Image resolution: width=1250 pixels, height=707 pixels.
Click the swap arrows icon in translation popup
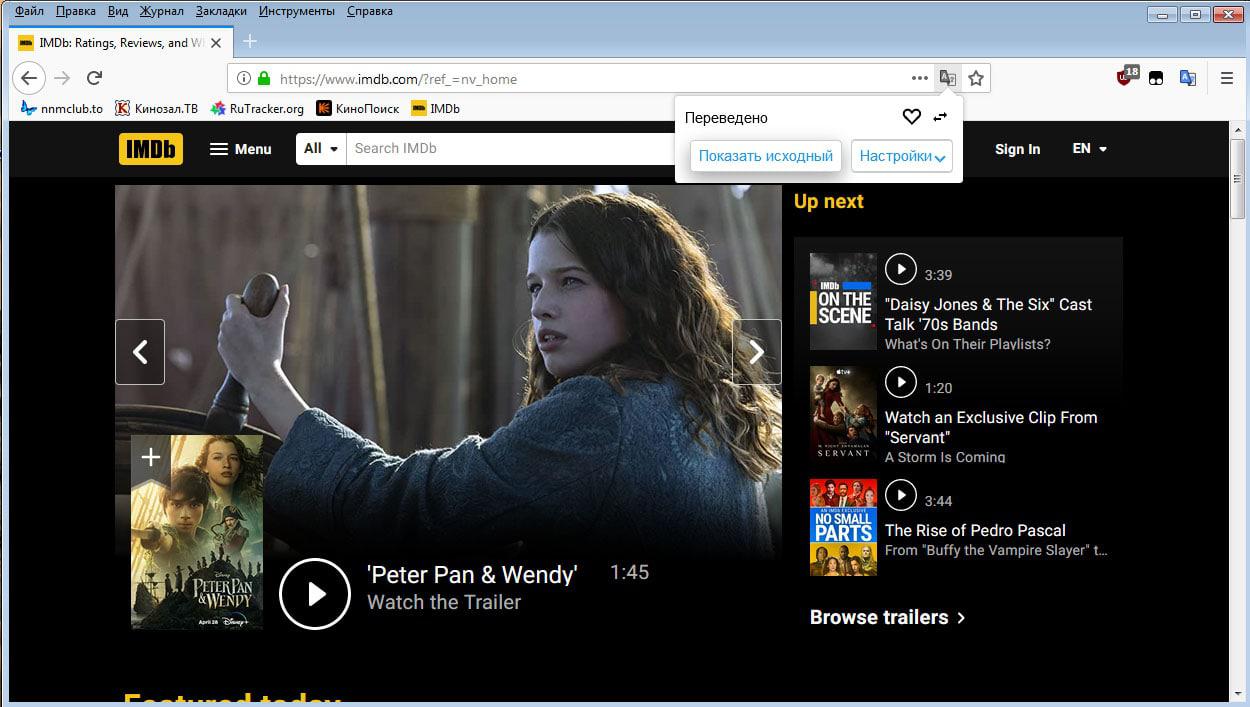tap(939, 117)
